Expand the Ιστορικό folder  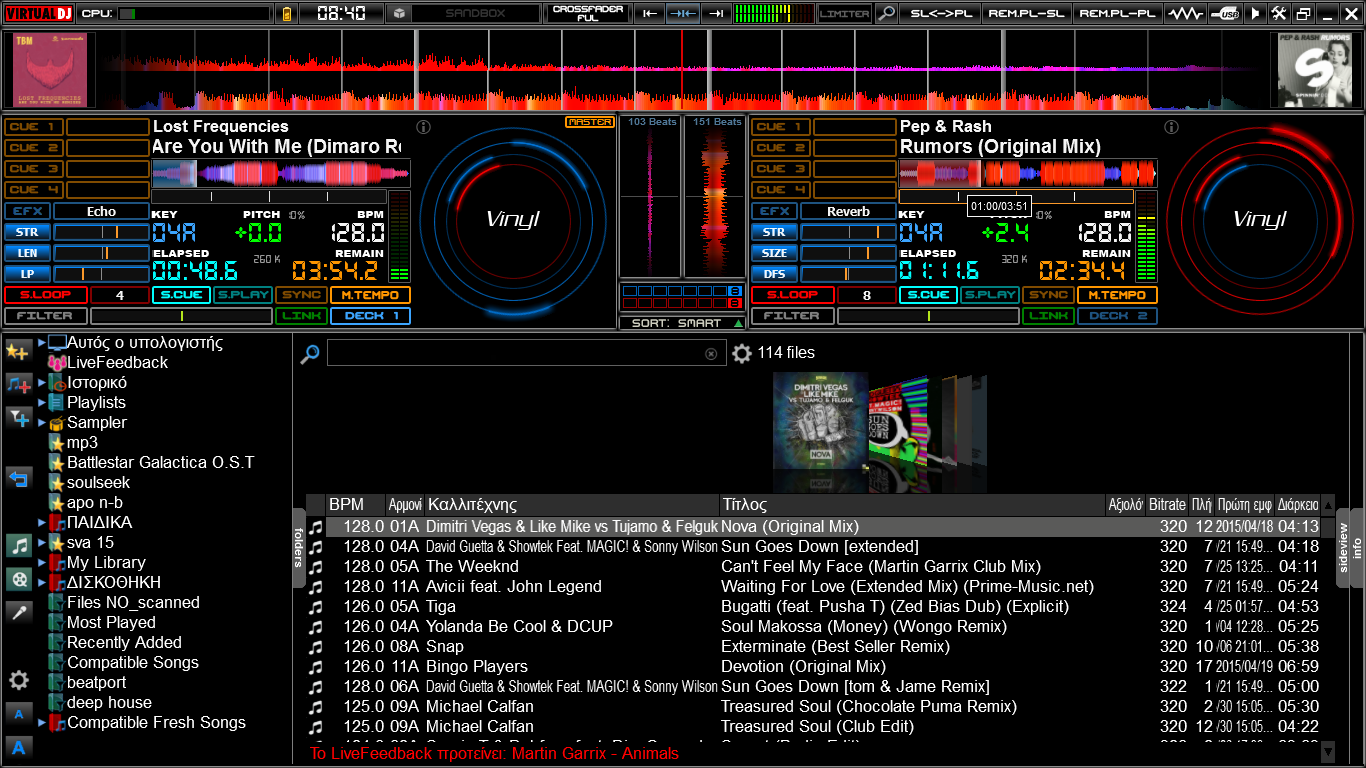[x=42, y=383]
